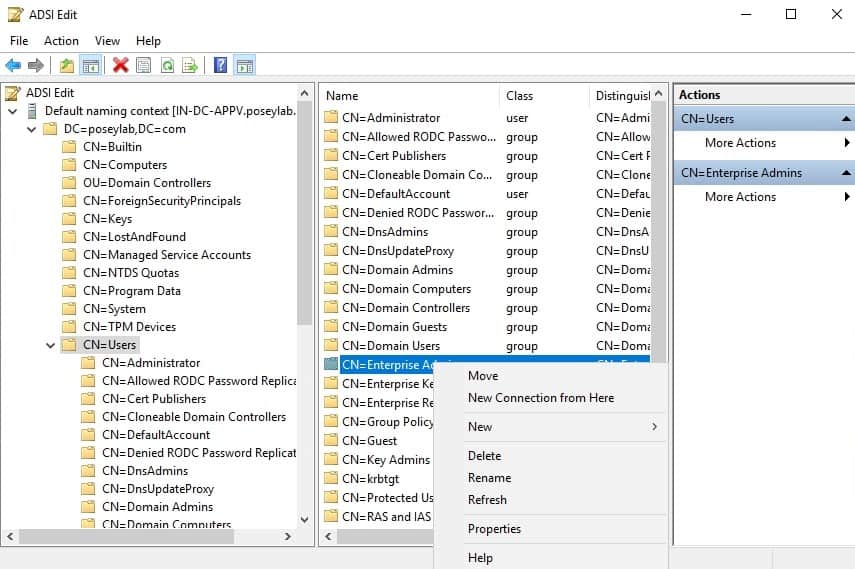This screenshot has width=855, height=569.
Task: Expand More Actions arrow under CN=Users
Action: [847, 142]
